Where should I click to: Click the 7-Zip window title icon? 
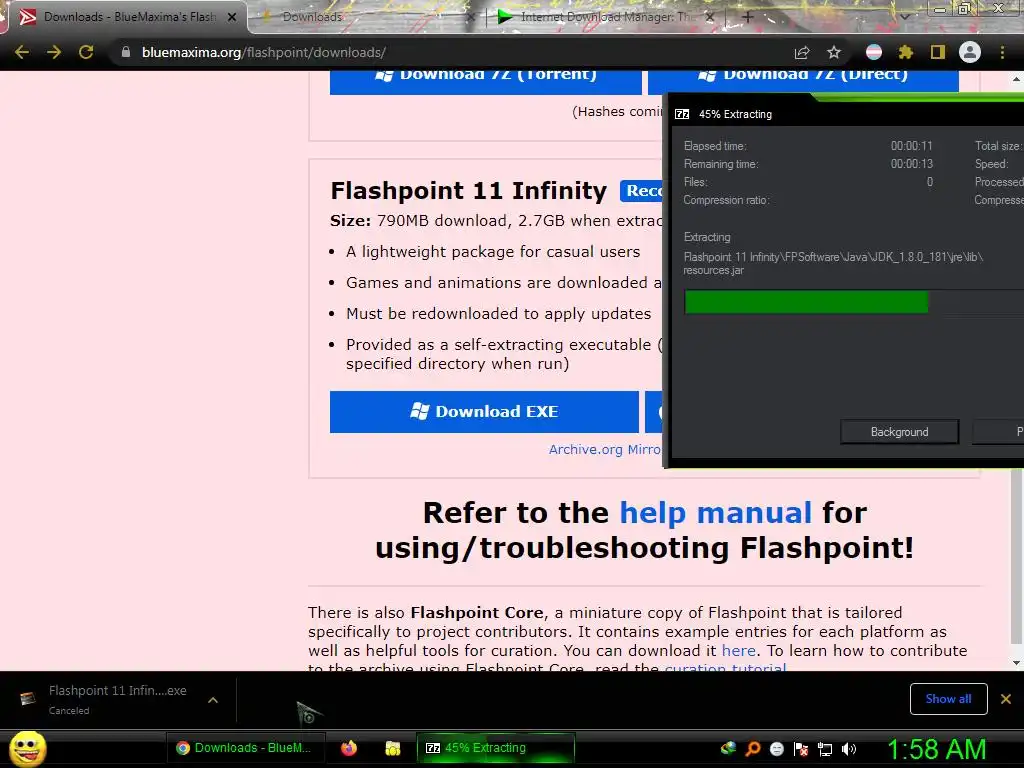click(x=682, y=114)
